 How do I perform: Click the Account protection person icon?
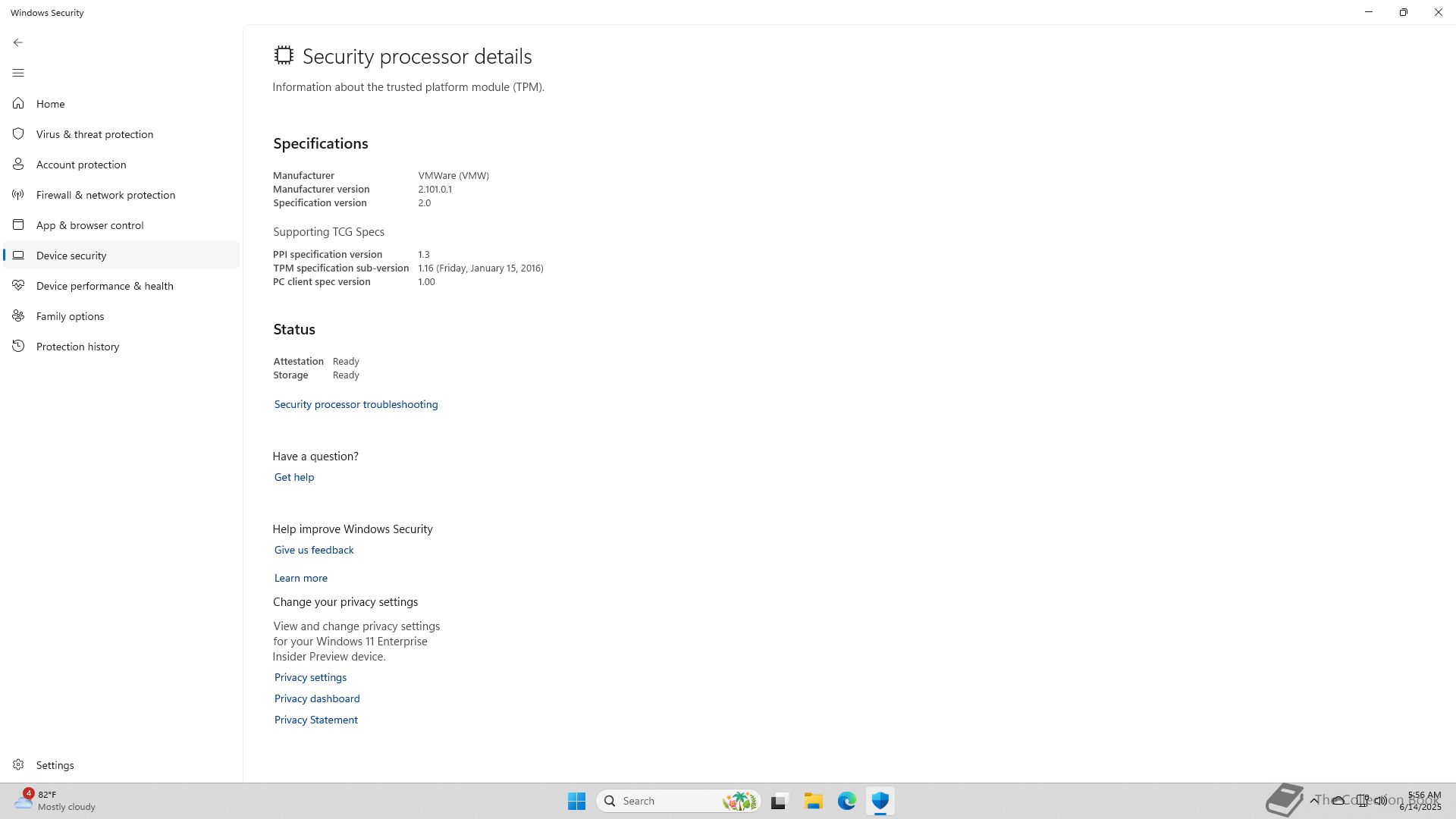tap(18, 165)
